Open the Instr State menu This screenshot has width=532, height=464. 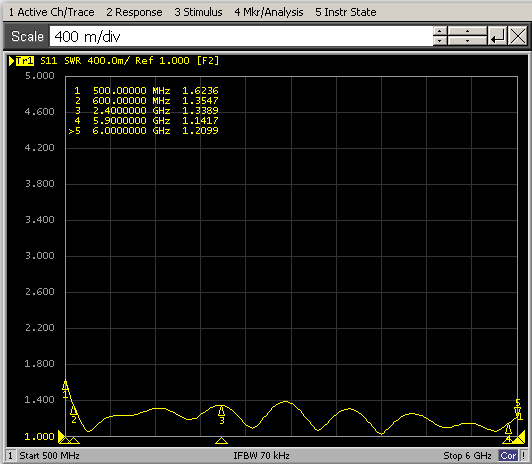346,12
